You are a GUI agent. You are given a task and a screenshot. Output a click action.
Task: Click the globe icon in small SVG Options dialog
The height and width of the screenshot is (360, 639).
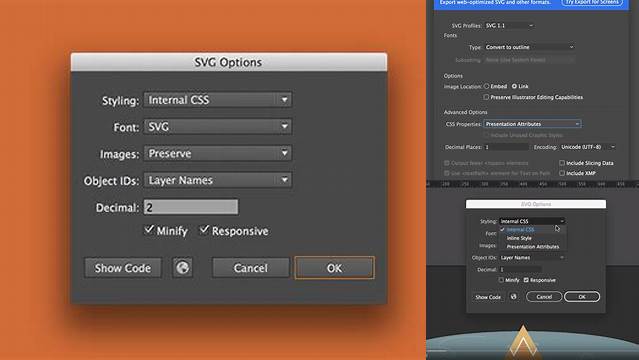pos(513,297)
